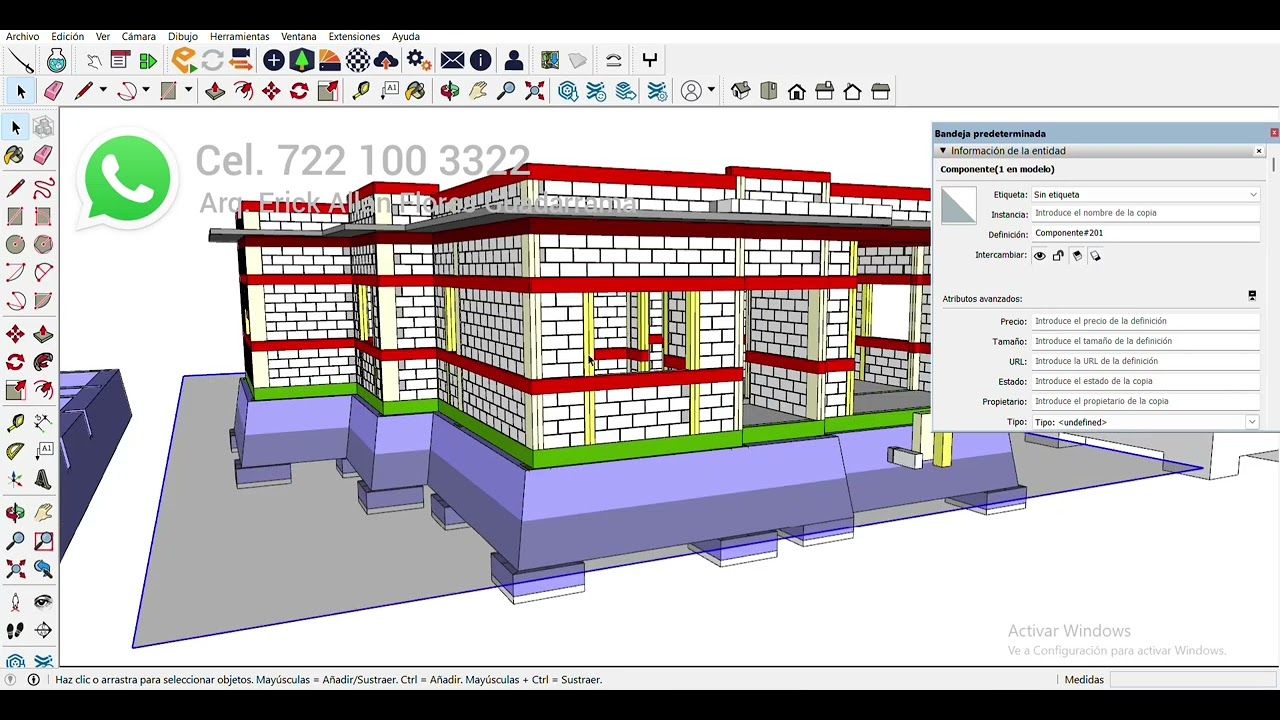This screenshot has width=1280, height=720.
Task: Select the Eraser tool in top toolbar
Action: pyautogui.click(x=54, y=91)
